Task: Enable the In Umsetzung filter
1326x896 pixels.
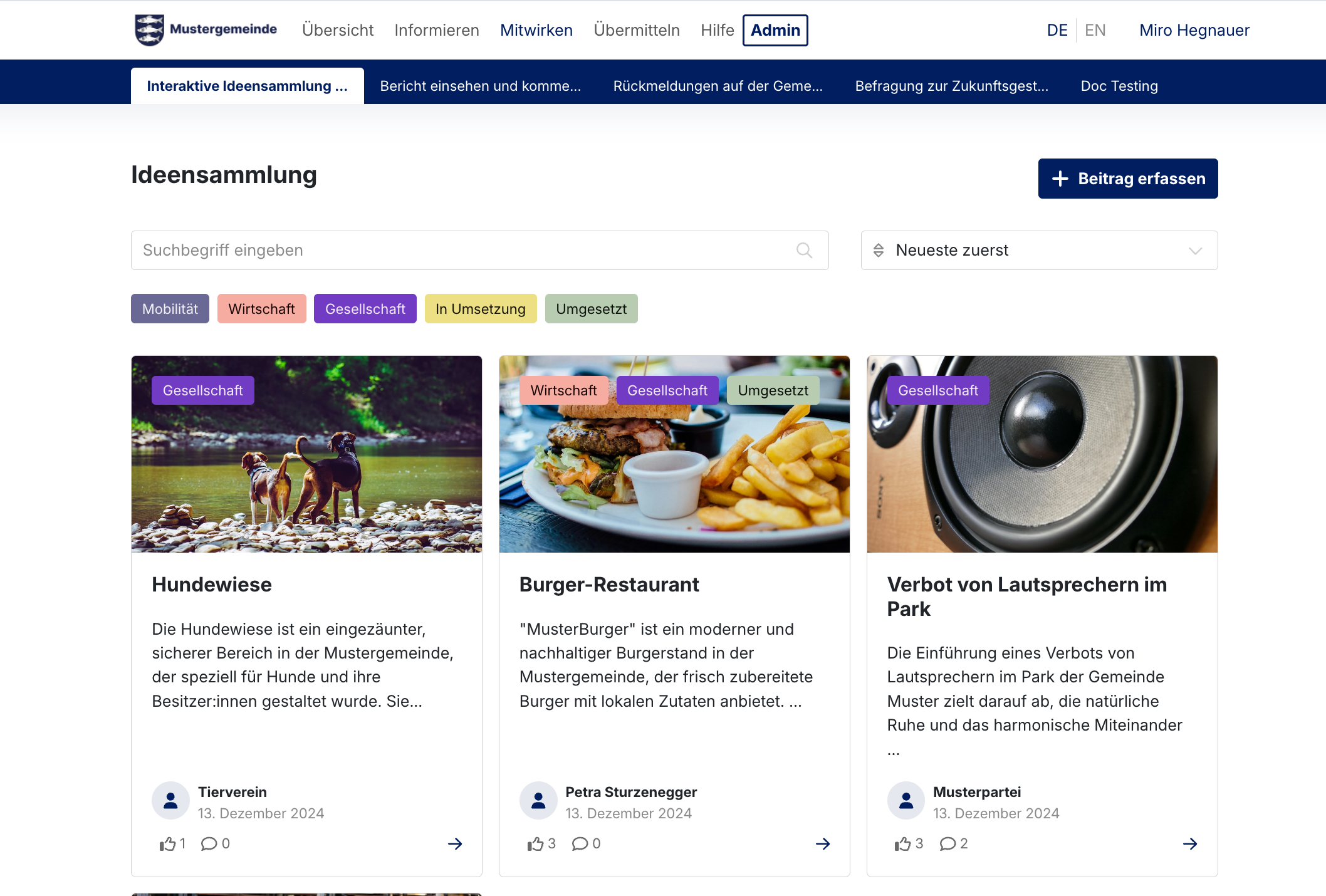Action: [480, 309]
